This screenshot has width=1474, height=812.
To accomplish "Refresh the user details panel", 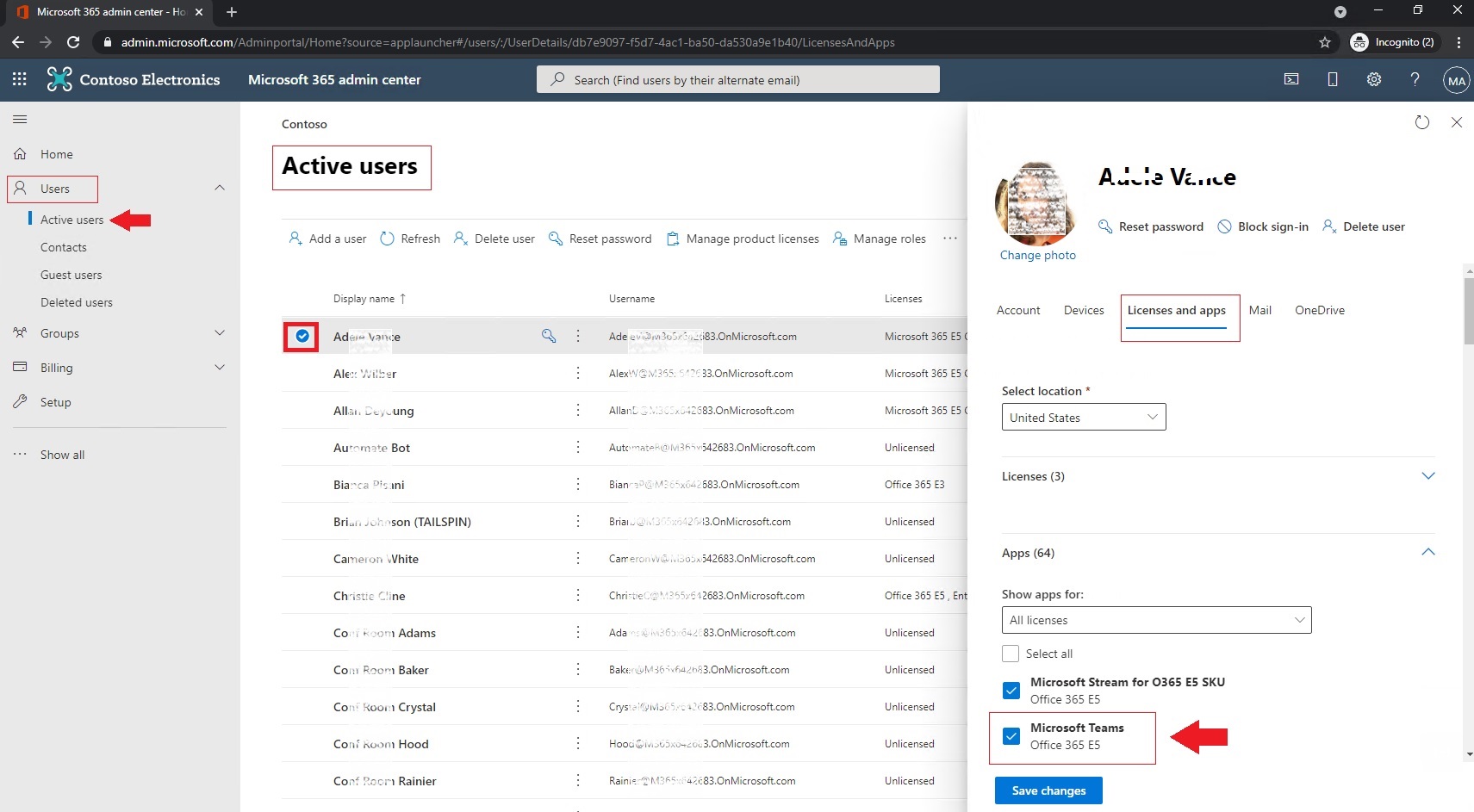I will pos(1422,122).
